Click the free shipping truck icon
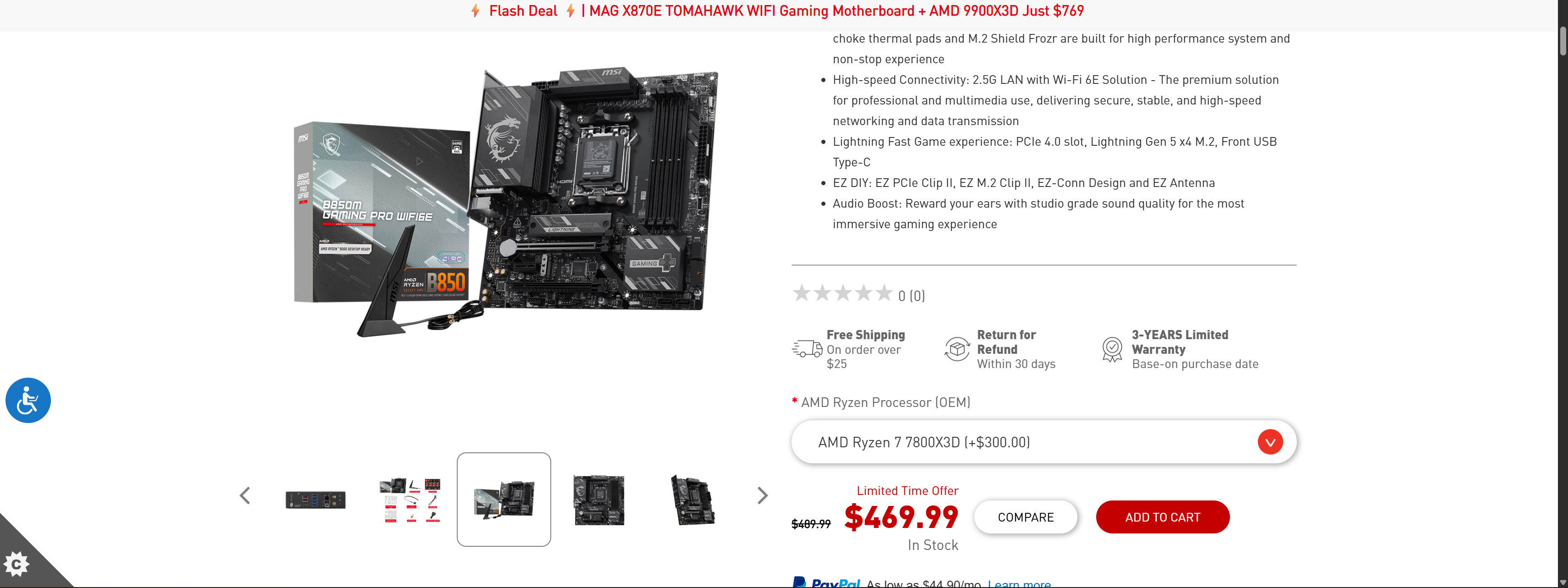The height and width of the screenshot is (588, 1568). tap(807, 349)
